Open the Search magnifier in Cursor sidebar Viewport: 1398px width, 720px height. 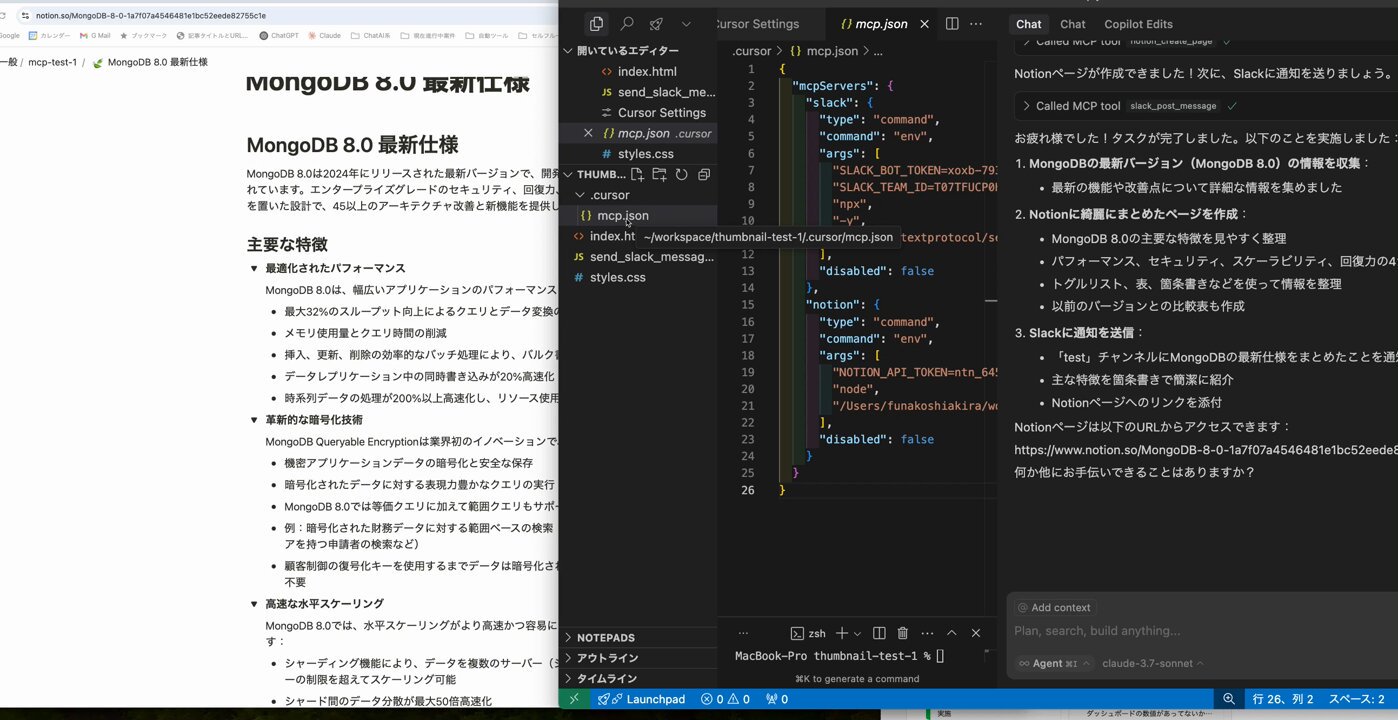(x=627, y=24)
